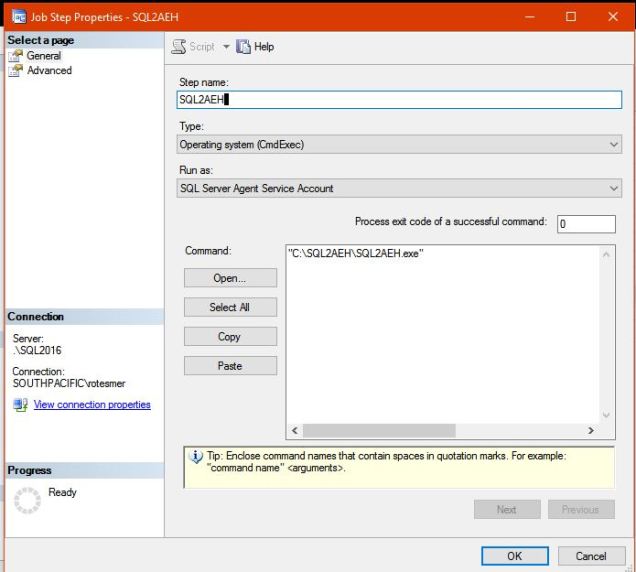Click the SOUTHPACIFIC\rotesmer connection text
This screenshot has height=572, width=636.
[x=69, y=383]
